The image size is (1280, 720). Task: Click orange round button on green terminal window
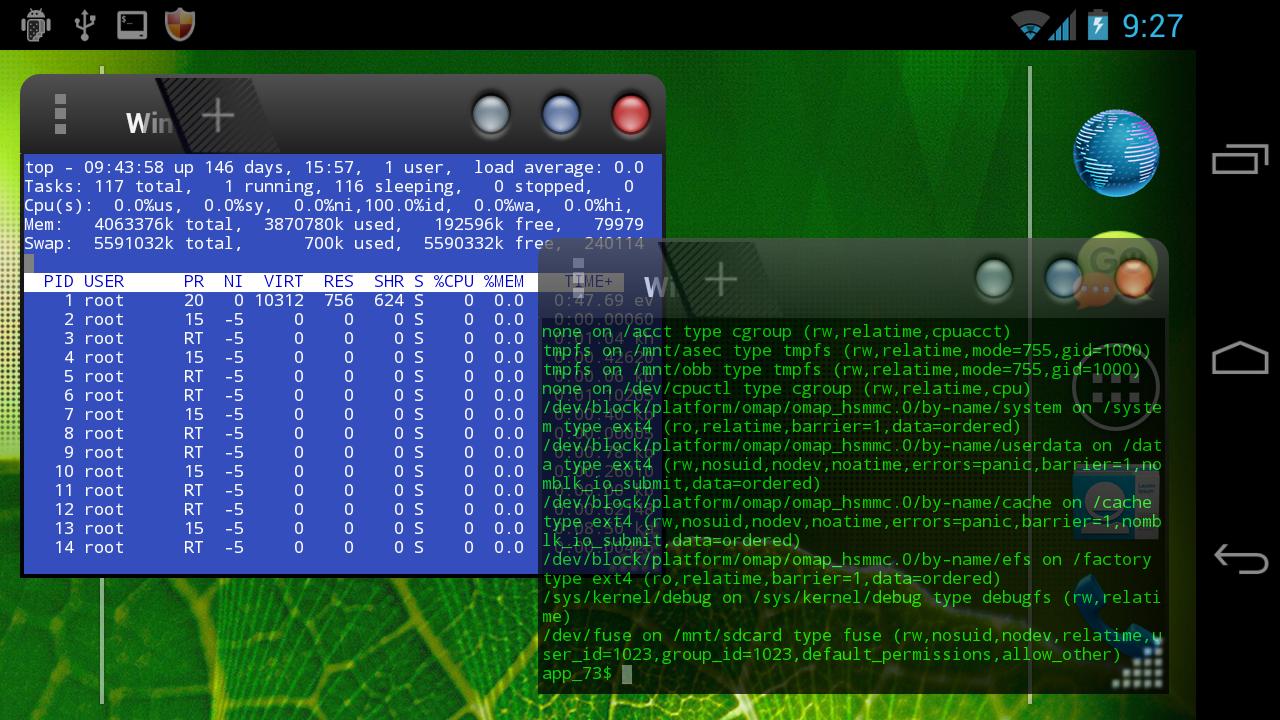pyautogui.click(x=1133, y=278)
